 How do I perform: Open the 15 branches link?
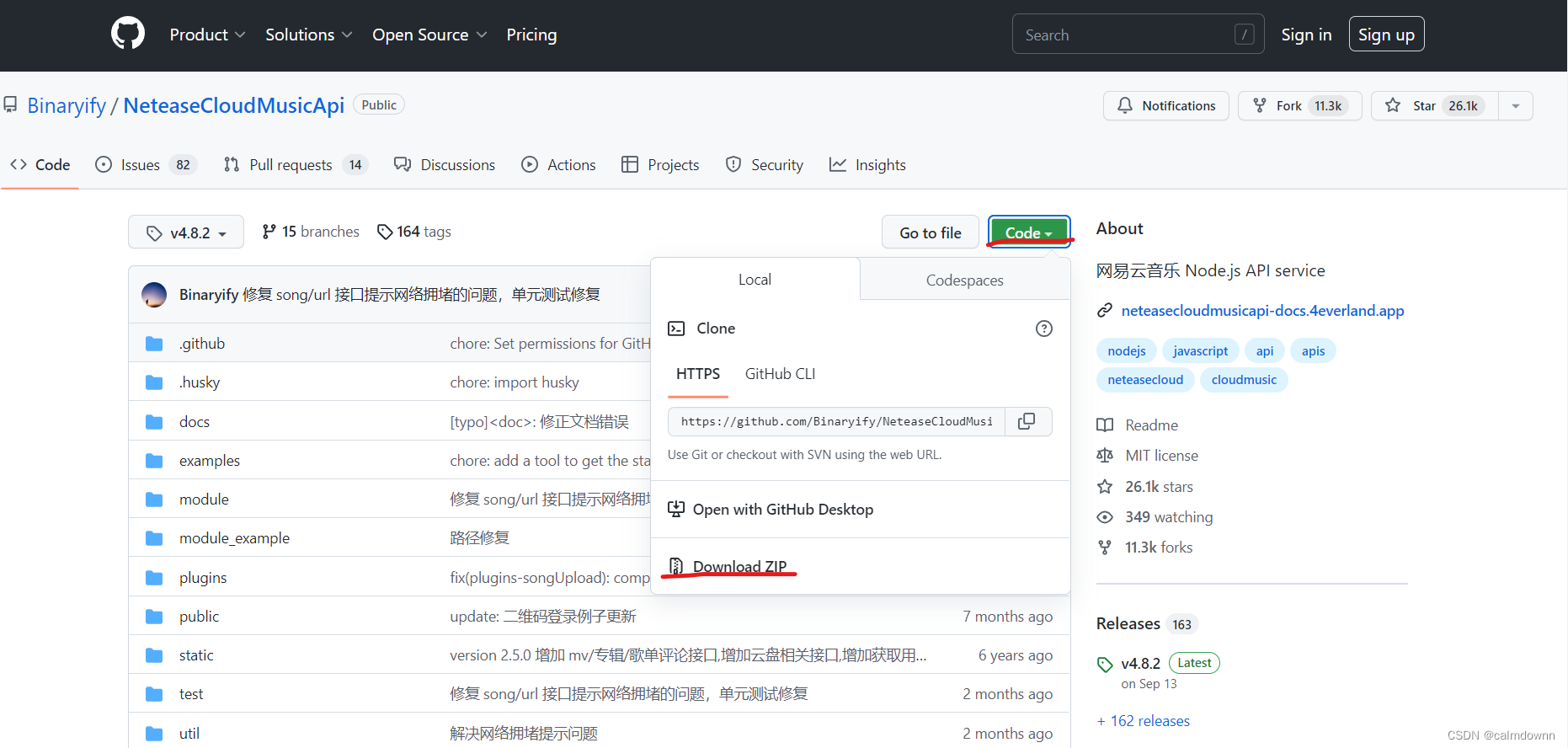(311, 232)
